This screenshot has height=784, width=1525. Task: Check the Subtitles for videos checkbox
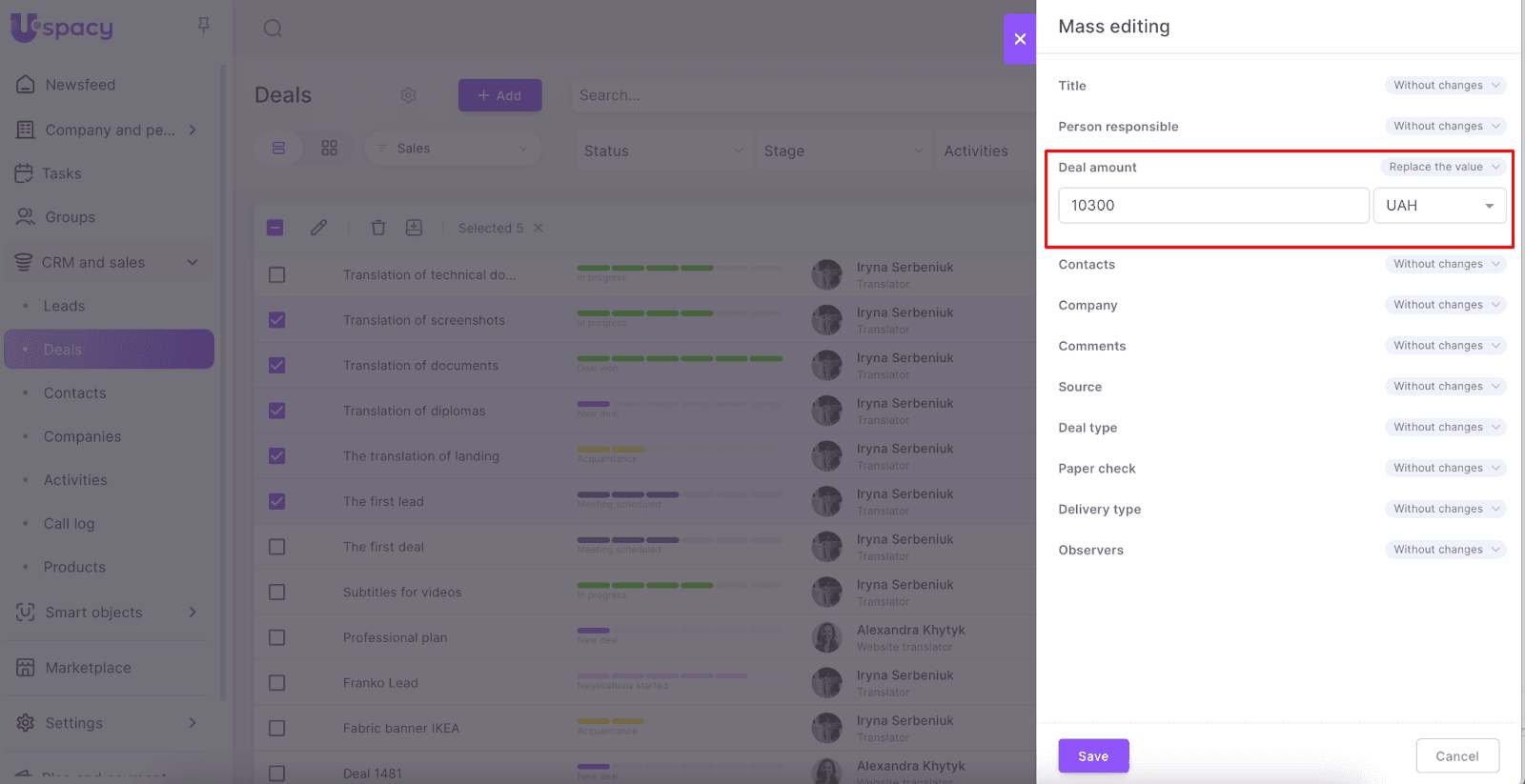click(277, 593)
